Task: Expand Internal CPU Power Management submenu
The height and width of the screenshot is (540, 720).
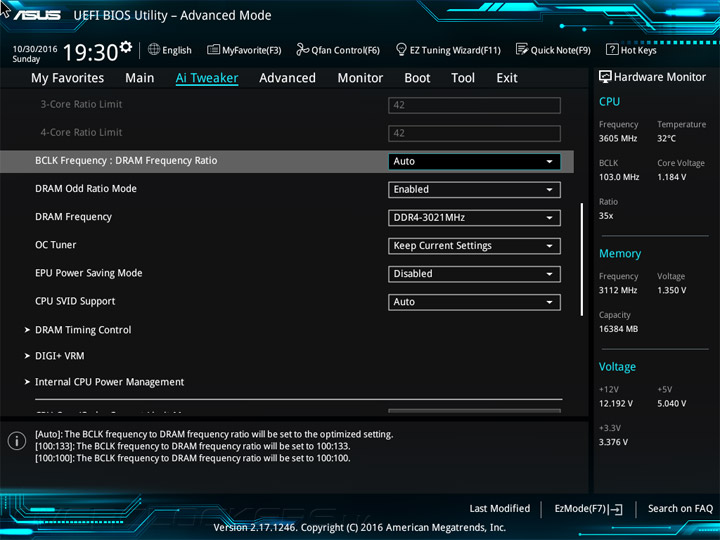Action: pyautogui.click(x=109, y=382)
